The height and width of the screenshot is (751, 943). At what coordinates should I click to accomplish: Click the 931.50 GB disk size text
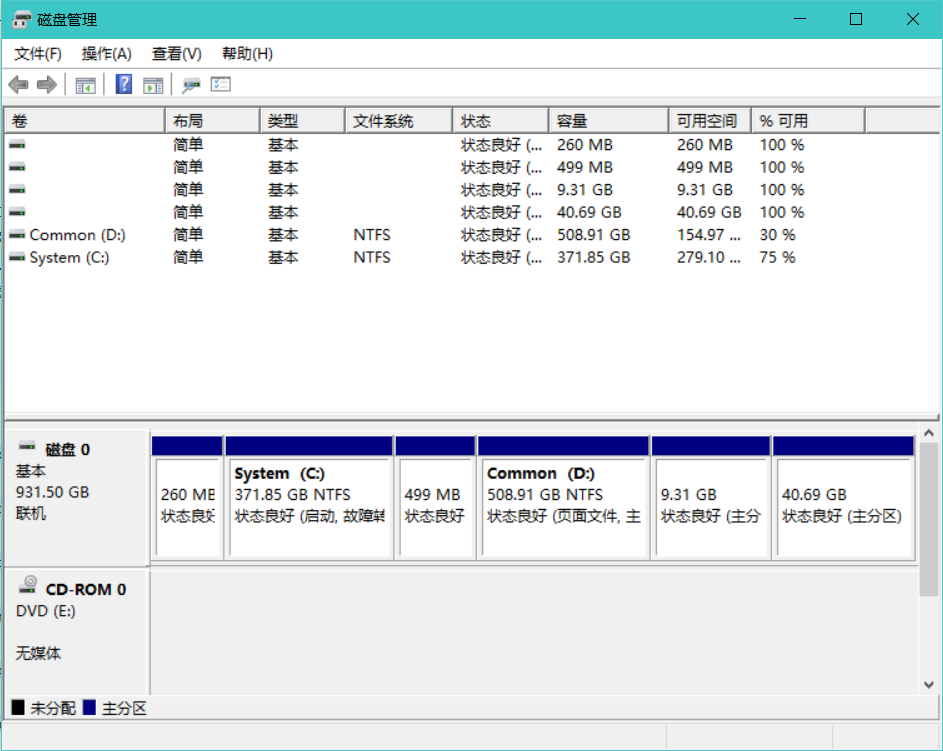point(52,492)
